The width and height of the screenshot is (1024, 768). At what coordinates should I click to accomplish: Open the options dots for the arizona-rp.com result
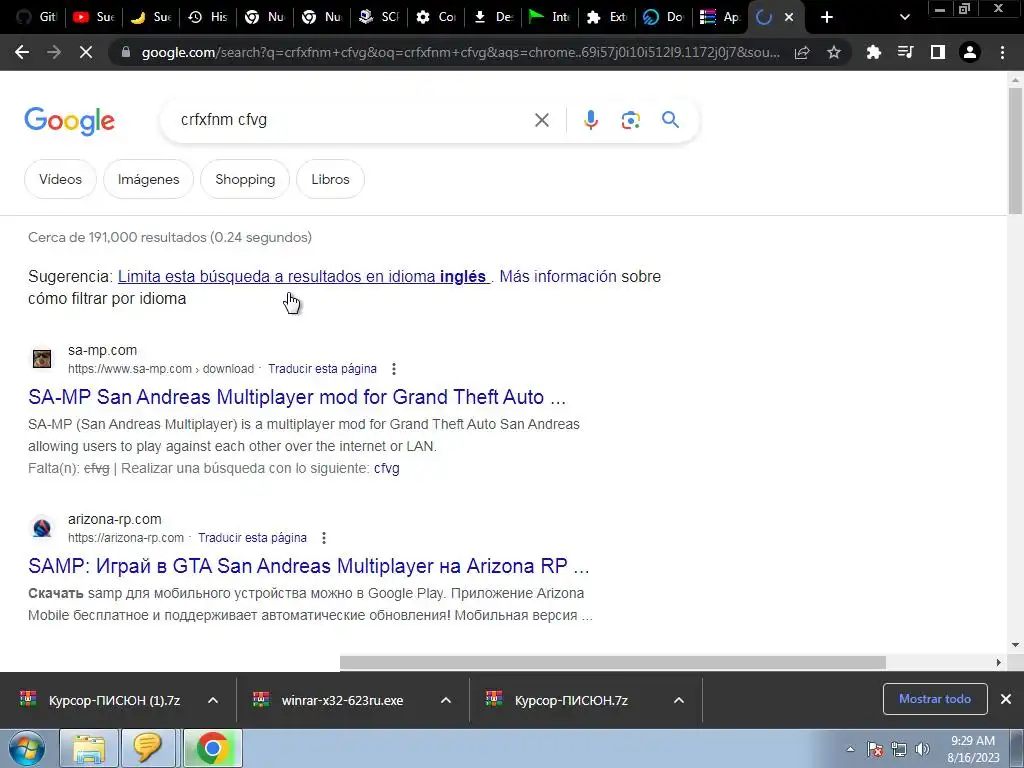pyautogui.click(x=324, y=538)
